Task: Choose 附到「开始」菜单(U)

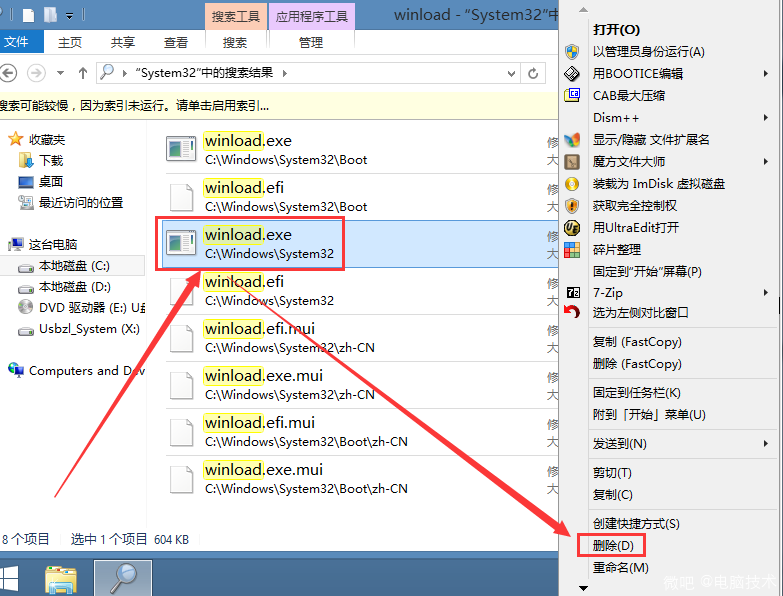Action: pos(649,415)
